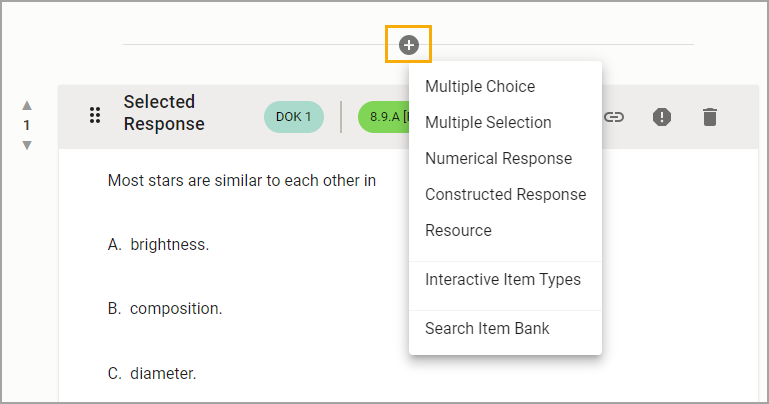
Task: Select answer A. brightness
Action: coord(159,245)
